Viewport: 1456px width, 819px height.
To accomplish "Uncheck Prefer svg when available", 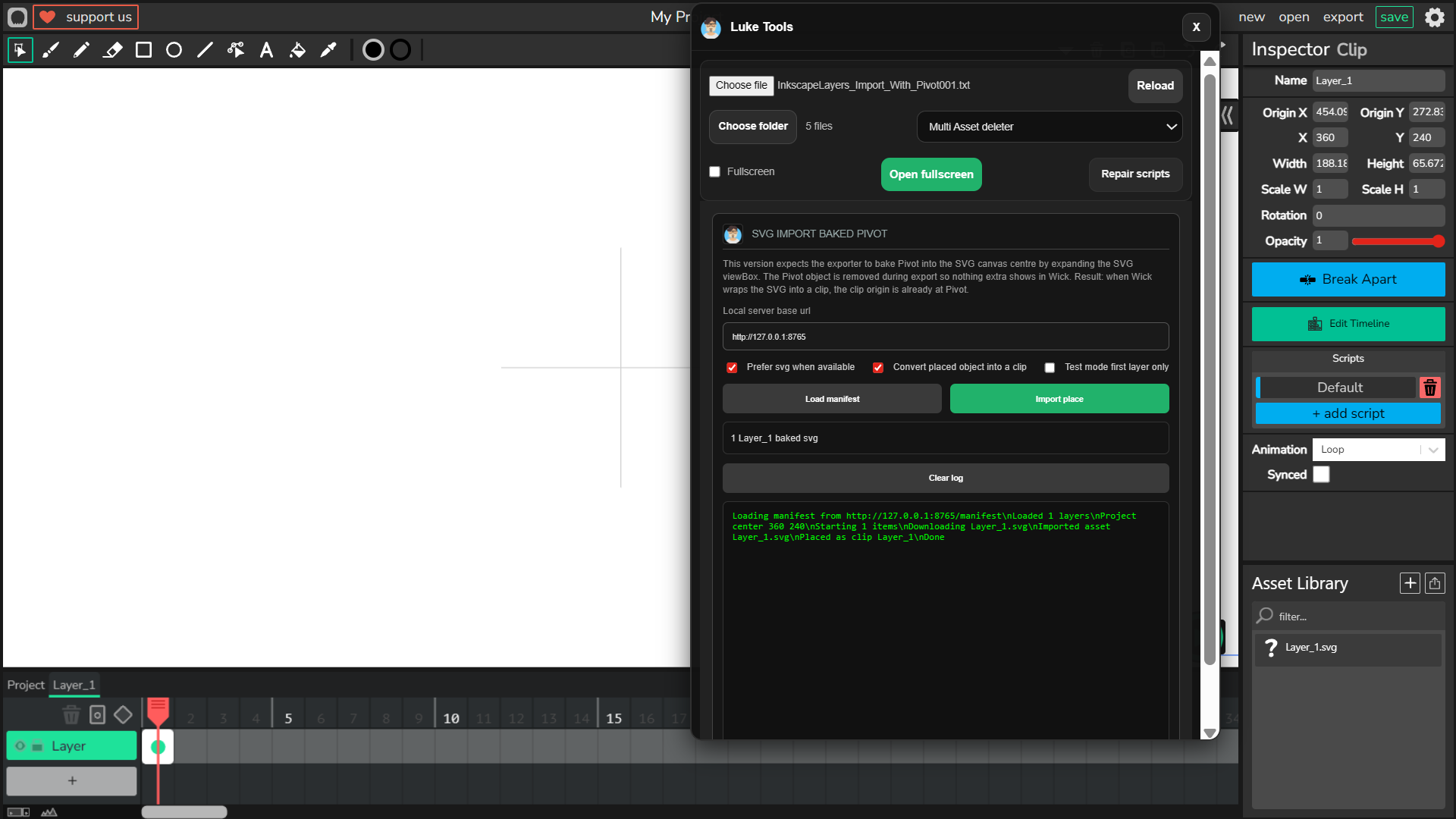I will point(732,368).
